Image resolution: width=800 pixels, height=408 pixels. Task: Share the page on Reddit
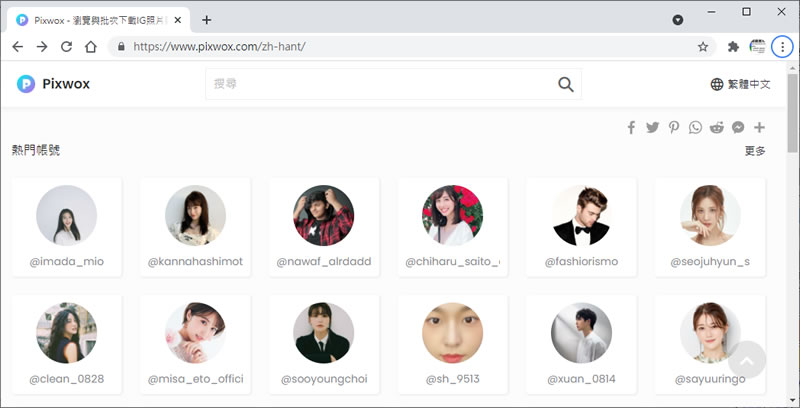point(716,128)
